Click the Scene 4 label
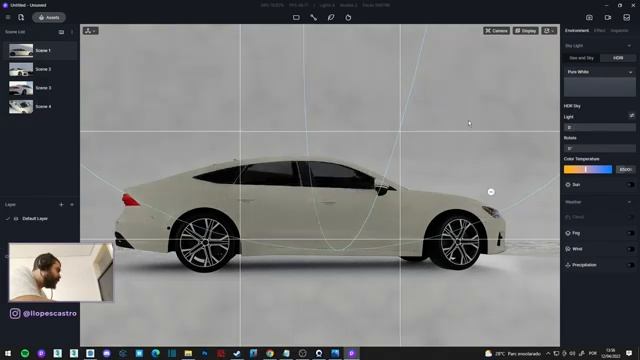The width and height of the screenshot is (640, 360). tap(43, 107)
